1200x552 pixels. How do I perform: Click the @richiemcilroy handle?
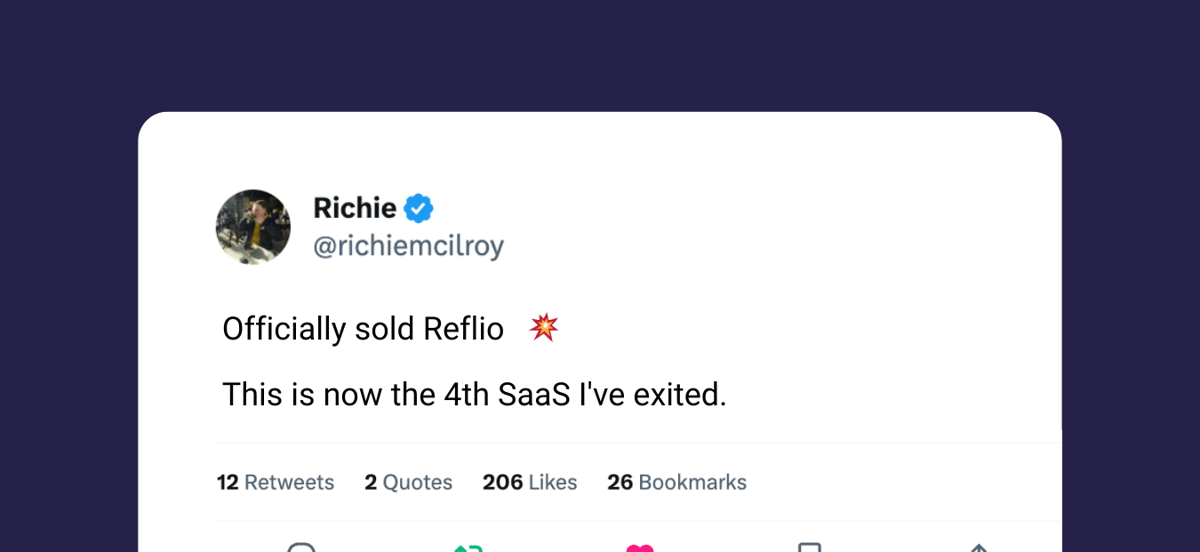[409, 247]
